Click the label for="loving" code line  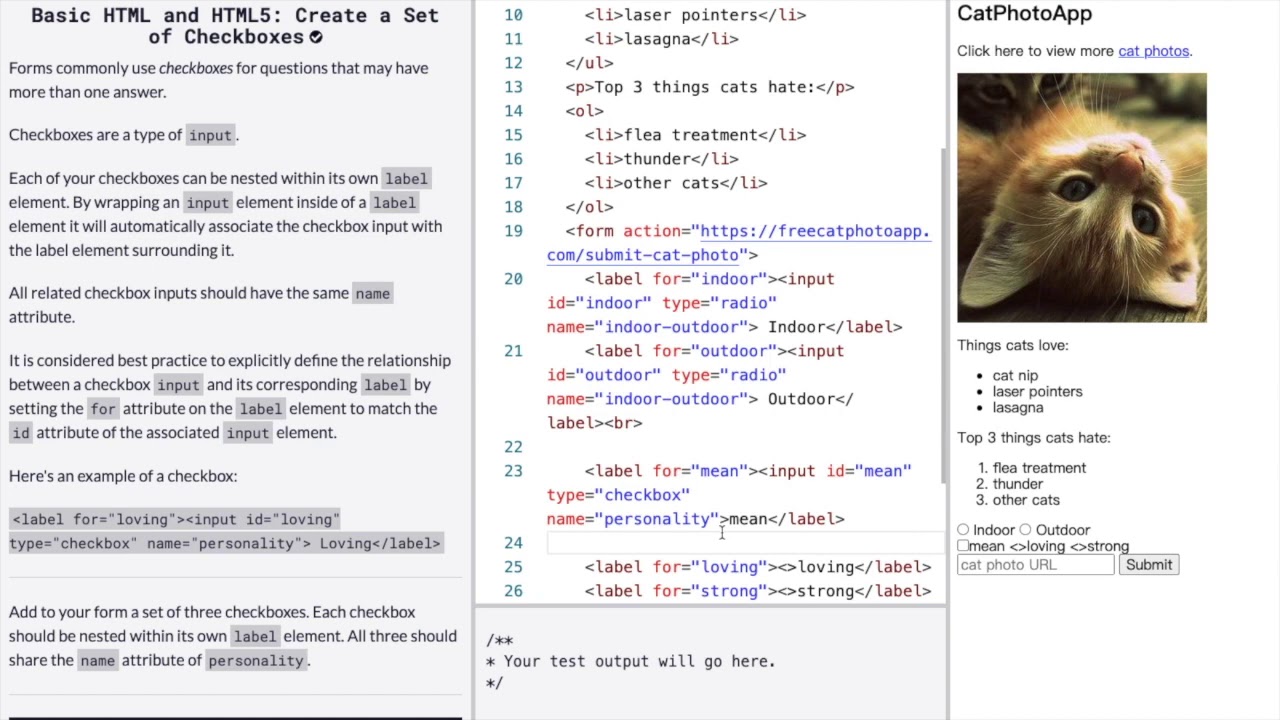tap(758, 567)
